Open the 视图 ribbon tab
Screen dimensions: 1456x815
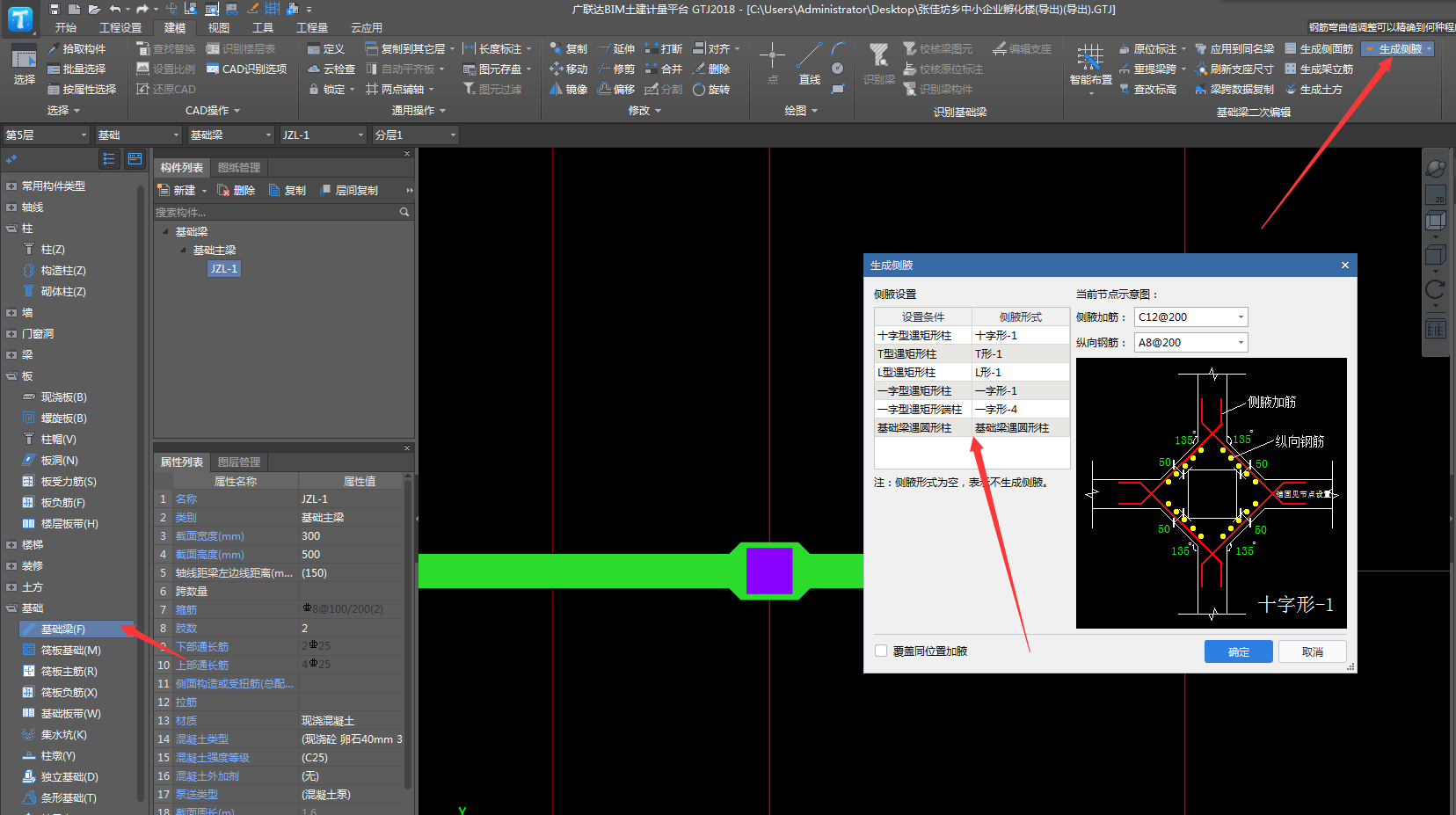[219, 28]
